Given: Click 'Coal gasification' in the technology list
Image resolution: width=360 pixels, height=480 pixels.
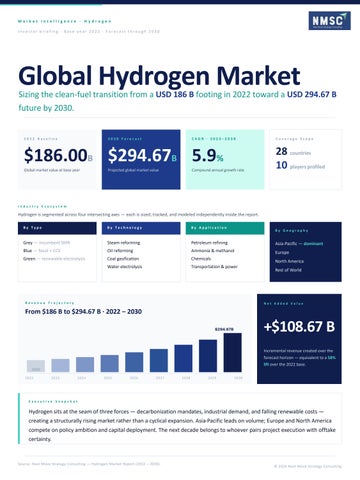Looking at the screenshot, I should point(123,259).
